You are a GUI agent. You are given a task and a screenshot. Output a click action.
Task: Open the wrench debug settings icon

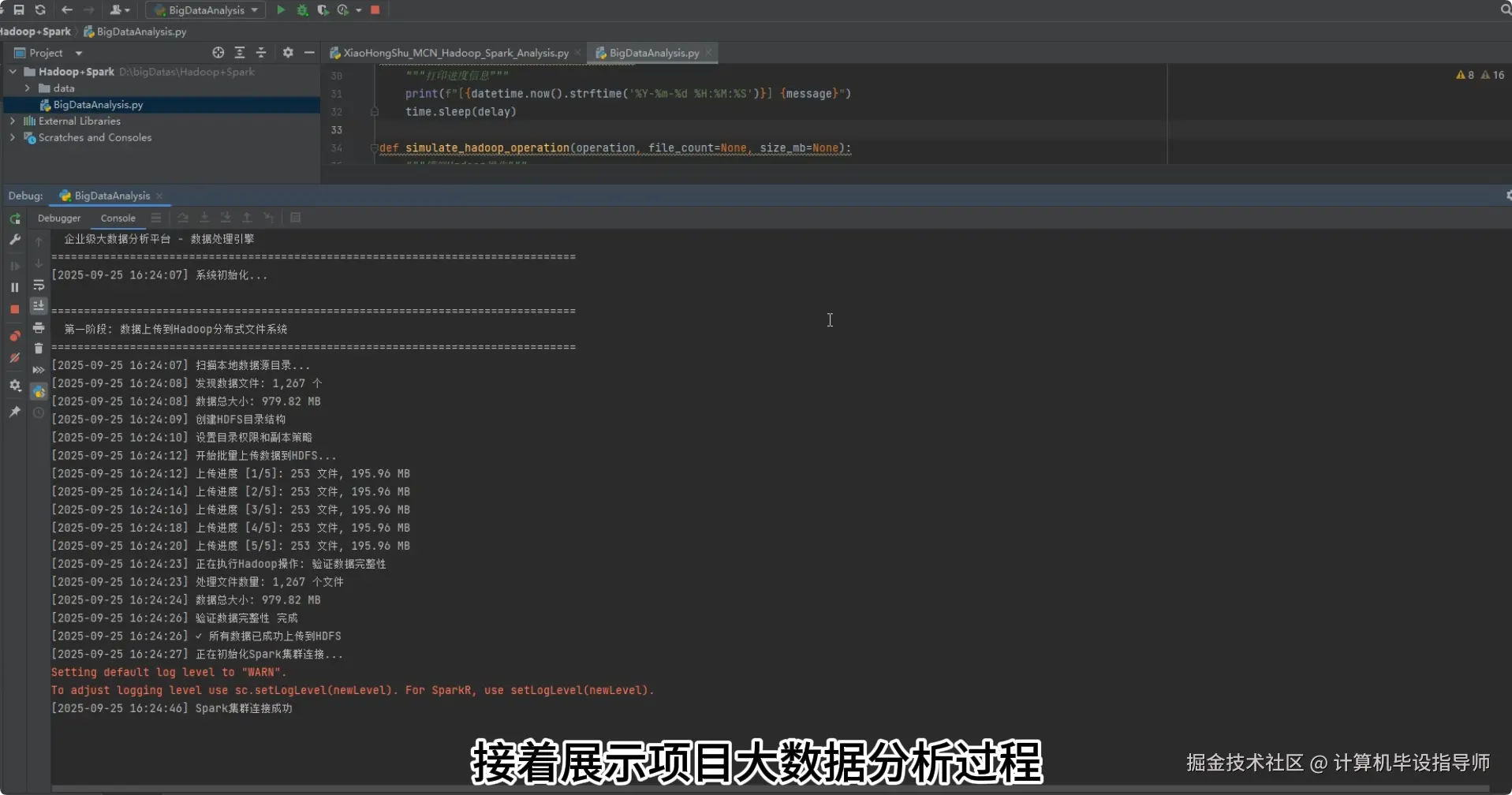(15, 240)
